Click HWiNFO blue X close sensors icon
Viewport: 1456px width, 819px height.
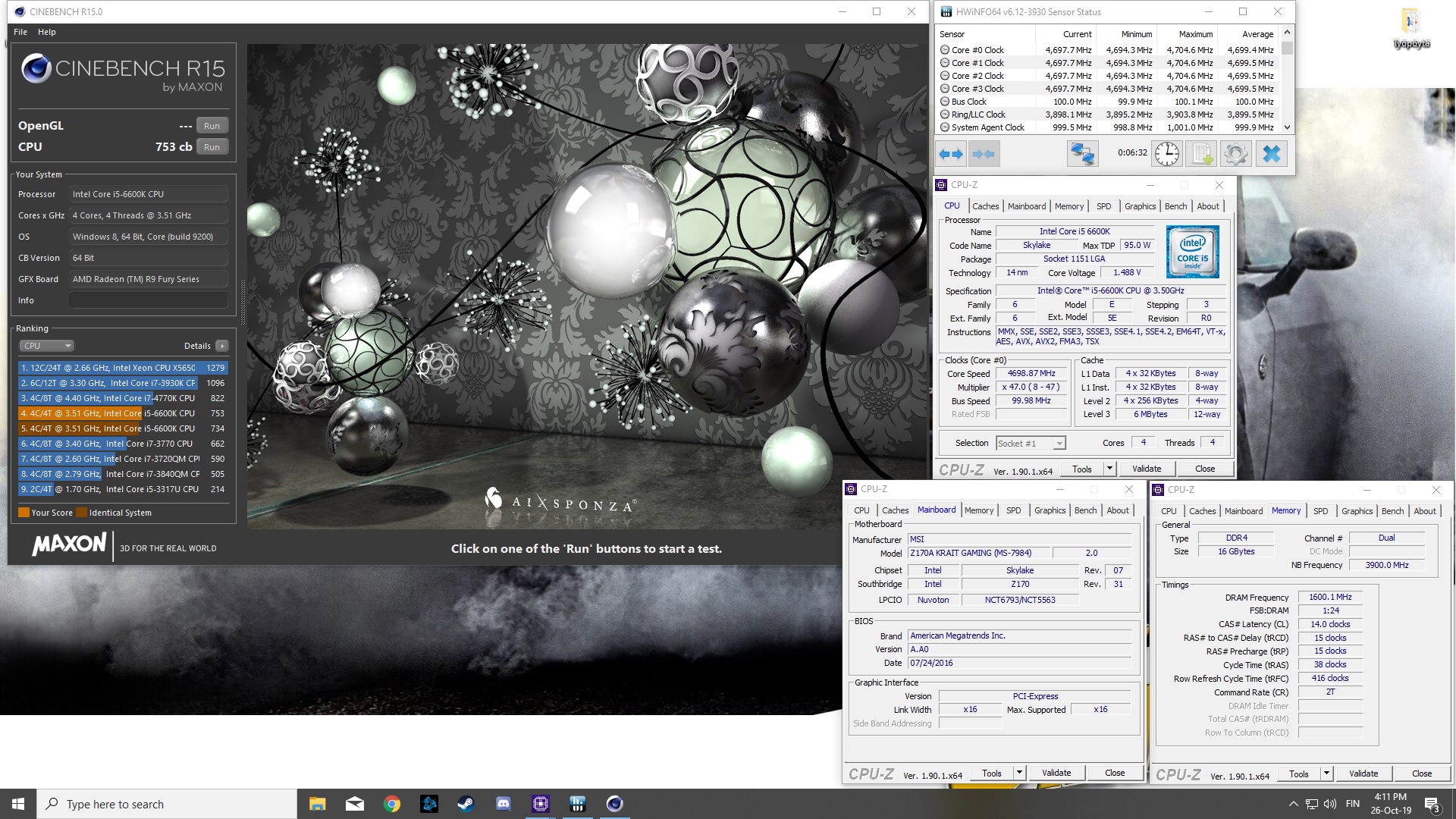coord(1272,154)
